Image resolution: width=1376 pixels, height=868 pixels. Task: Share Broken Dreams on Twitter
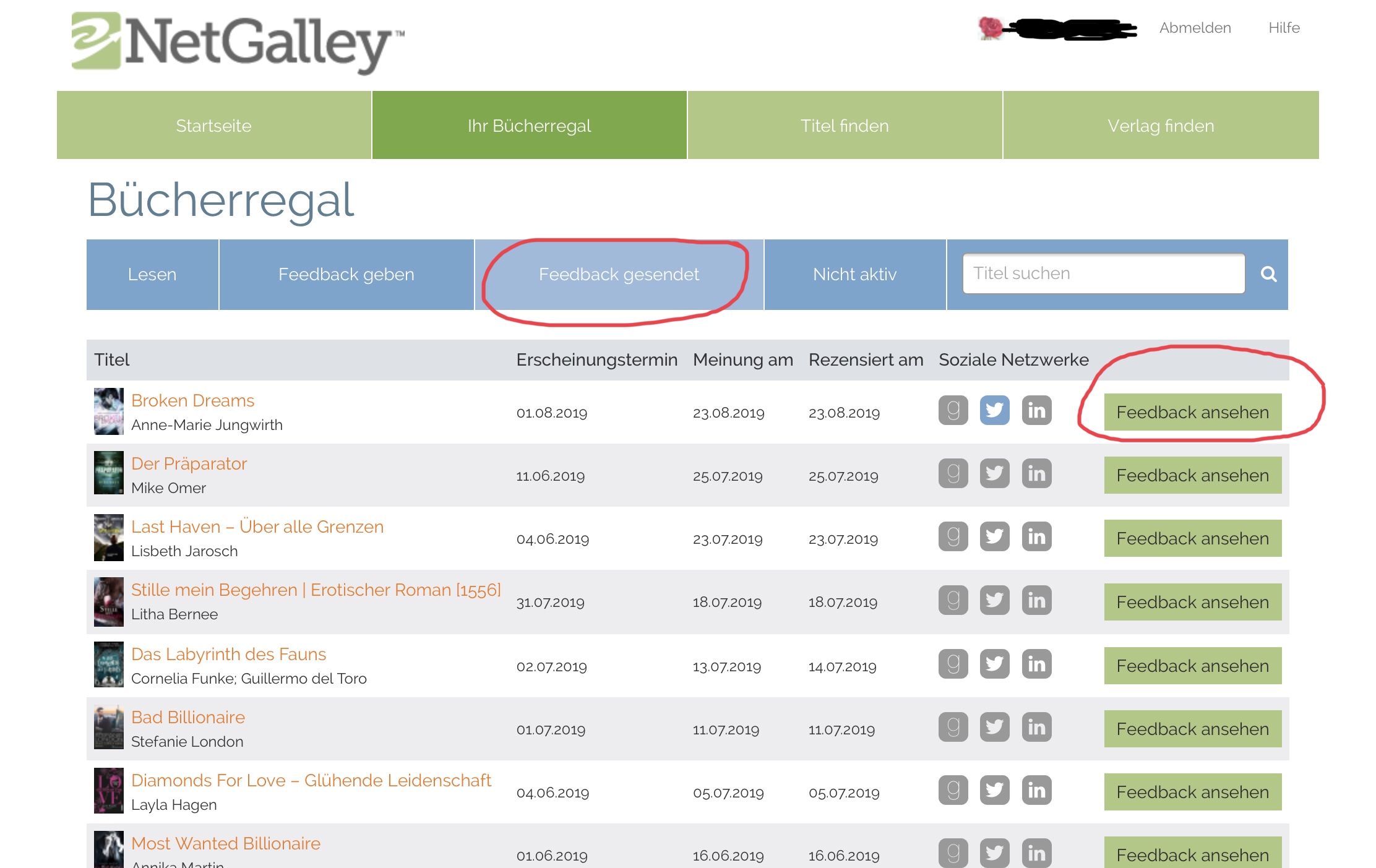(995, 410)
